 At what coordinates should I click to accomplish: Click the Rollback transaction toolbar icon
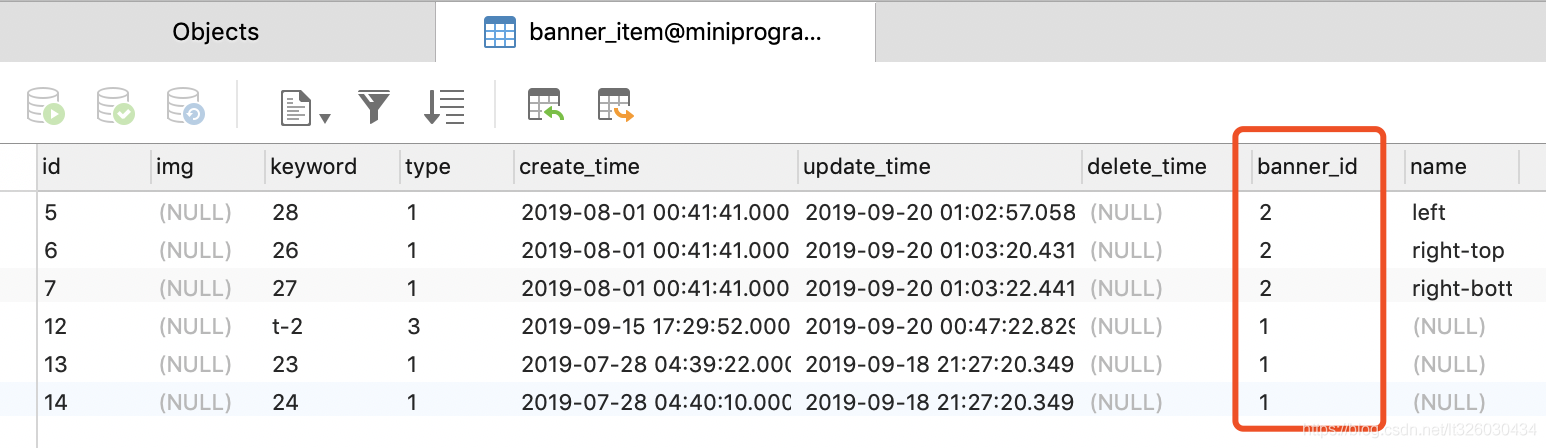tap(186, 105)
